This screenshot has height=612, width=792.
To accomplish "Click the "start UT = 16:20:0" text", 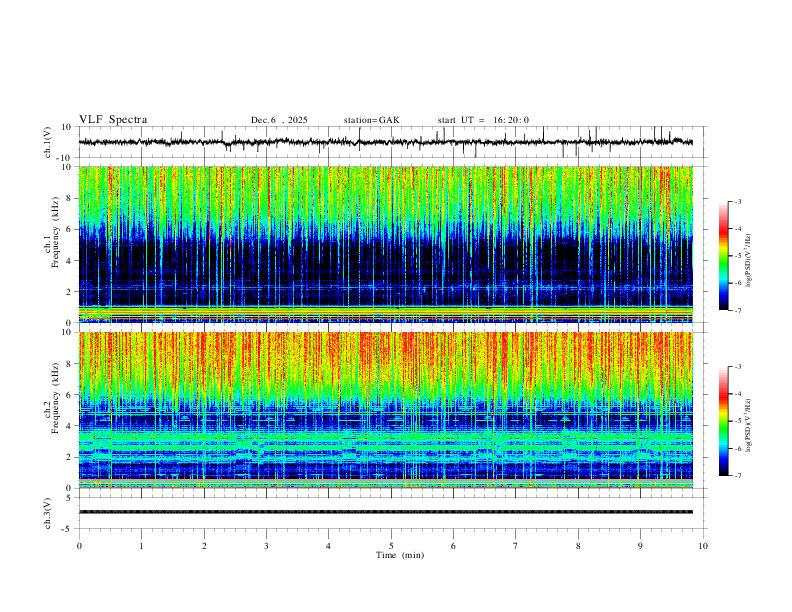I will [x=483, y=120].
